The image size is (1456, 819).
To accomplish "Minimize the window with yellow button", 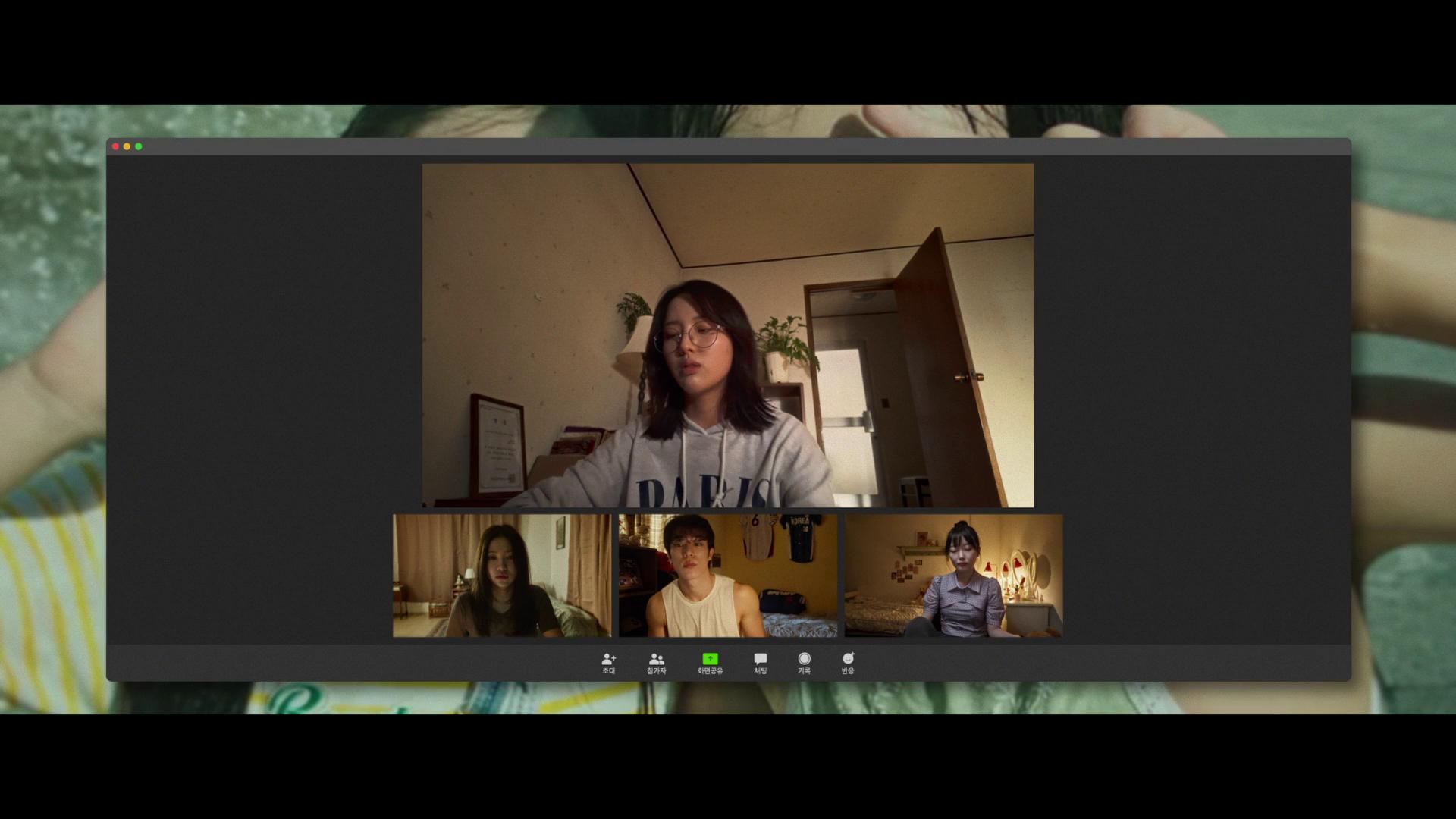I will [127, 146].
